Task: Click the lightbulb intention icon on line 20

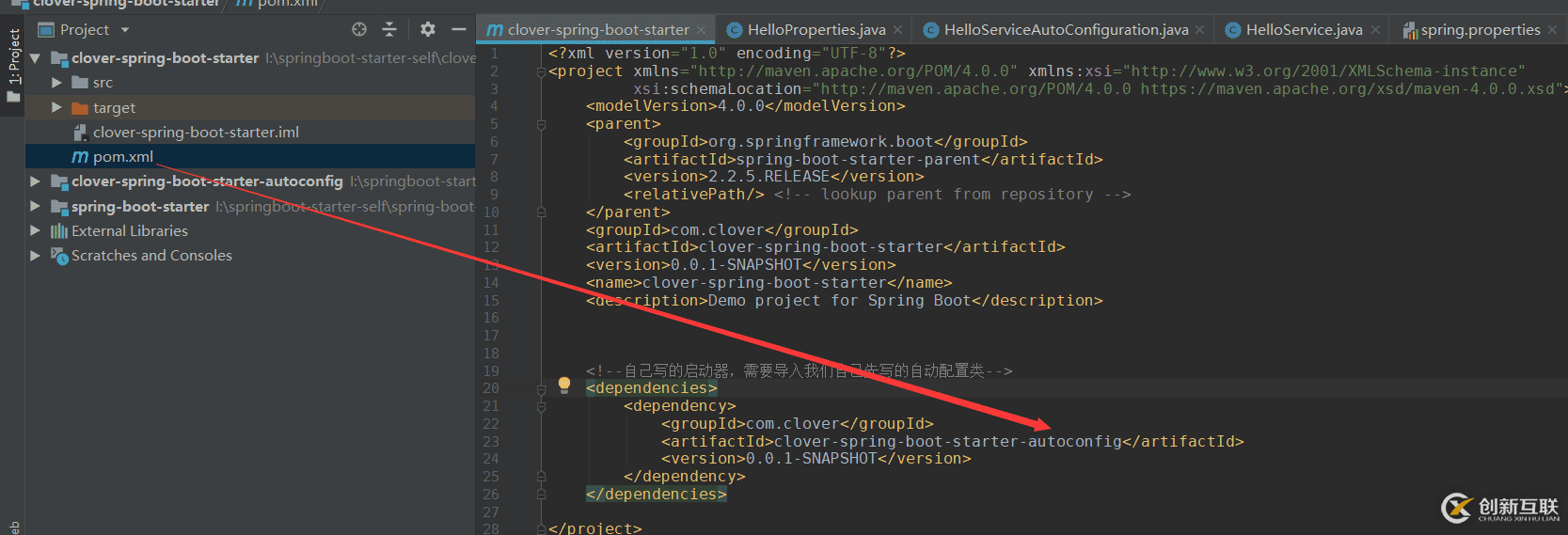Action: click(564, 384)
